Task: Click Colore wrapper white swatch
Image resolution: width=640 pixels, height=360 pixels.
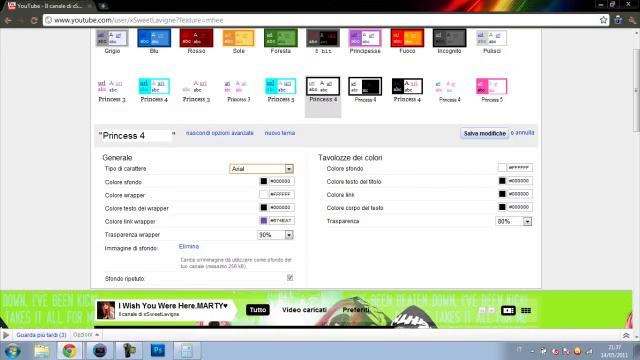Action: (264, 194)
